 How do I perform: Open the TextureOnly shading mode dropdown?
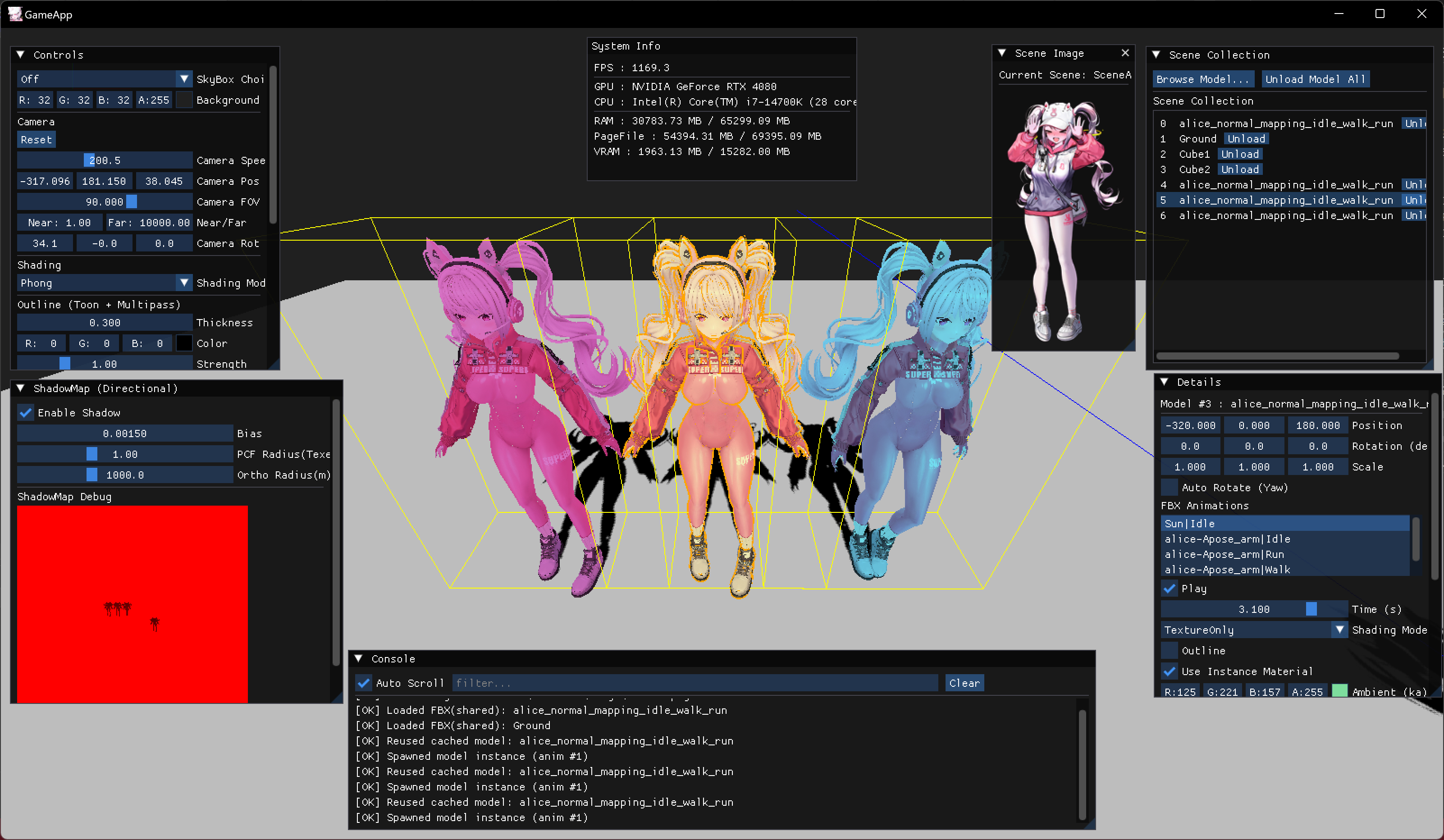point(1340,630)
